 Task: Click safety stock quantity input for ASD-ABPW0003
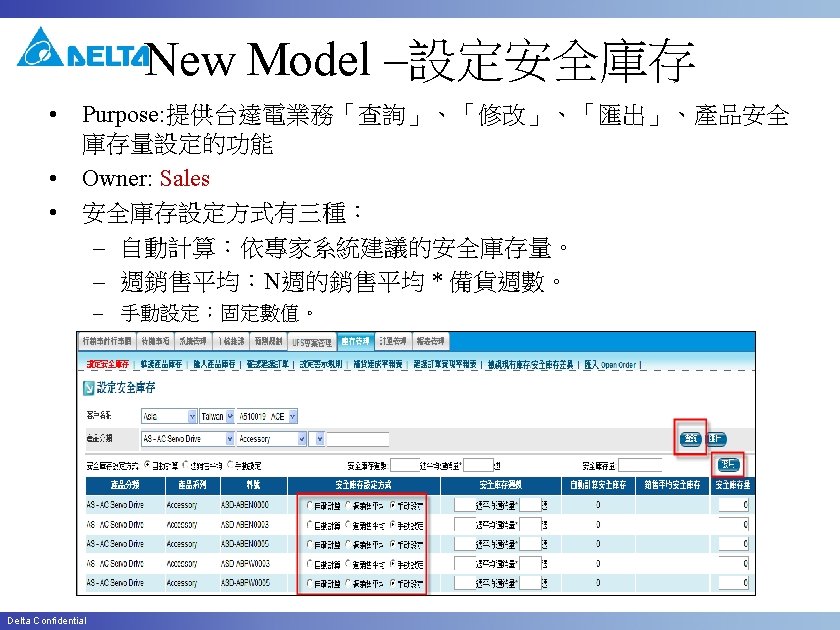click(x=733, y=563)
